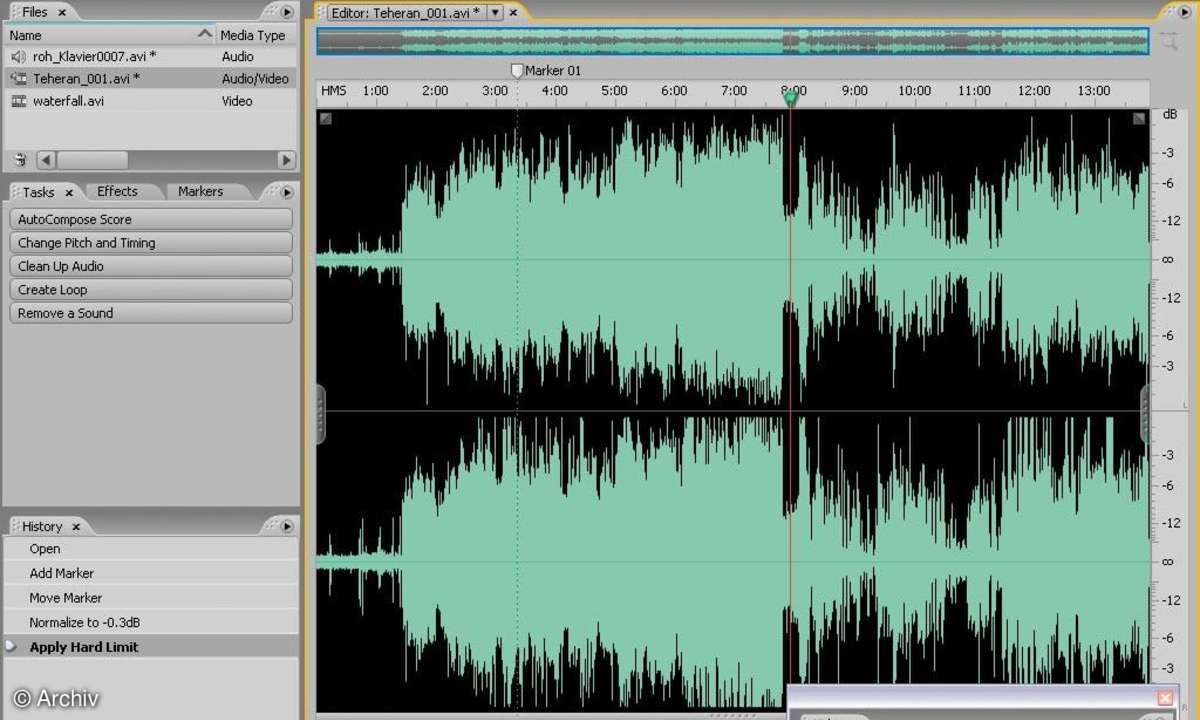Click the fade-in handle at the waveform's top-left corner
Screen dimensions: 1200x720
click(x=325, y=118)
